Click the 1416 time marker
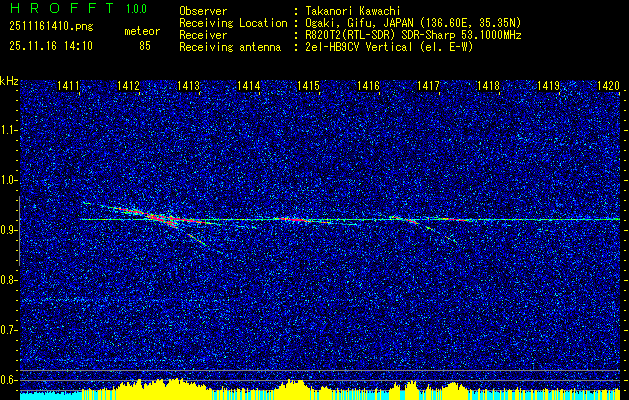The image size is (629, 400). tap(368, 85)
